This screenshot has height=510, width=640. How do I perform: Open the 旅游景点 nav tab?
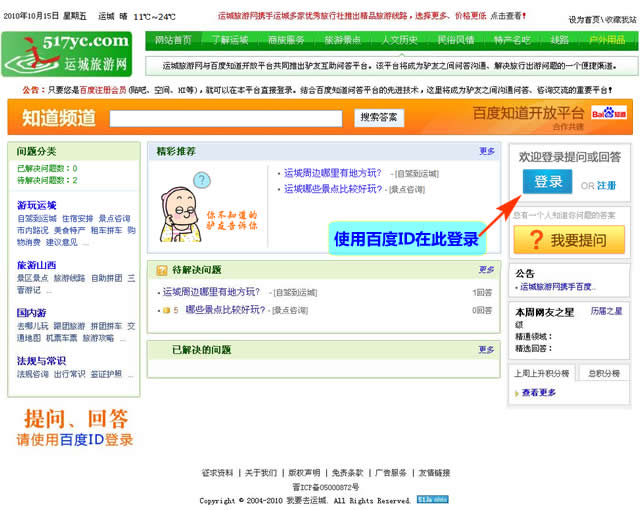342,40
